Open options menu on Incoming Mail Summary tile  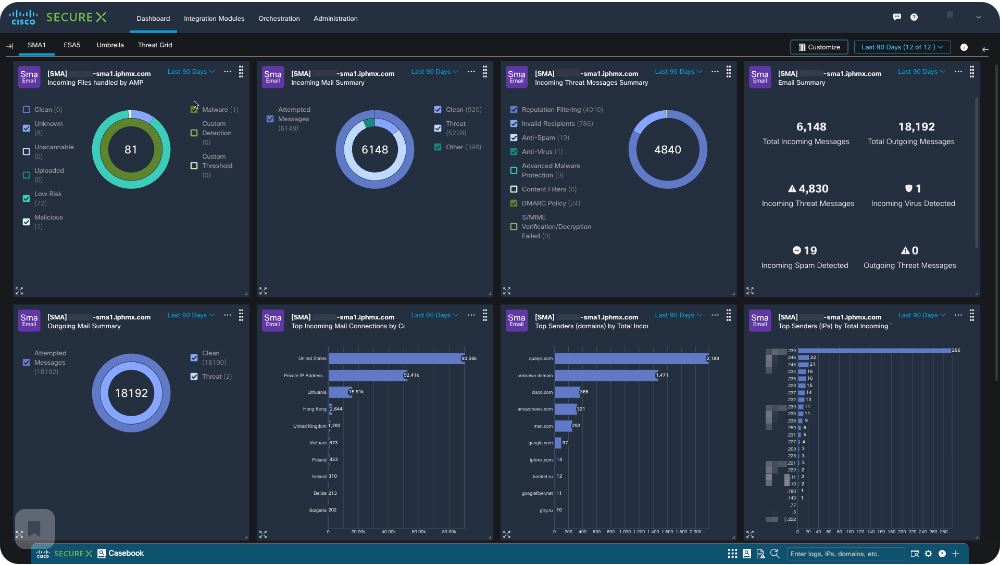[471, 72]
